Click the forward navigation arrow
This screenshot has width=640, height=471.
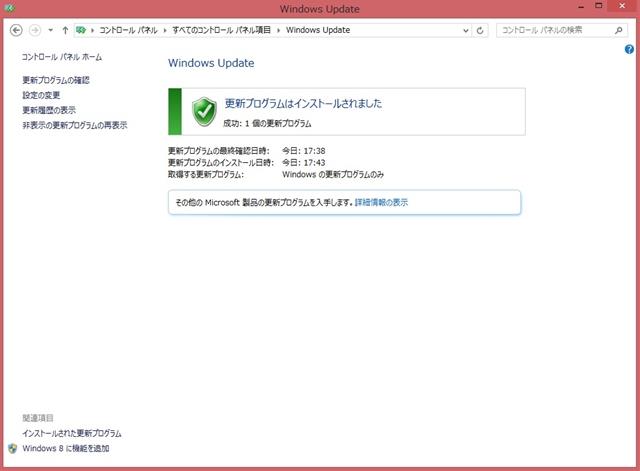35,30
